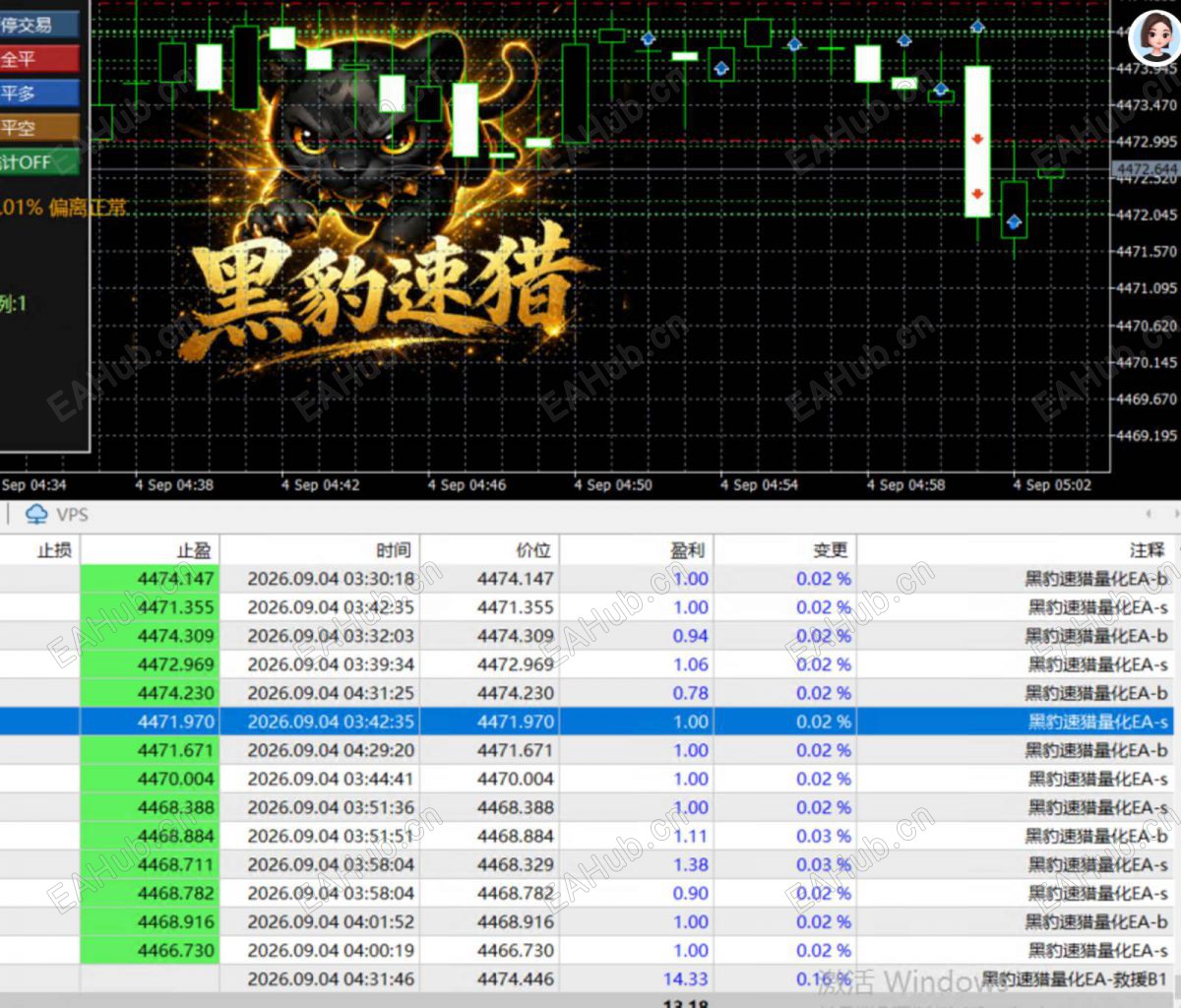Select the green take-profit cell 4471.970
1181x1008 pixels.
point(149,722)
